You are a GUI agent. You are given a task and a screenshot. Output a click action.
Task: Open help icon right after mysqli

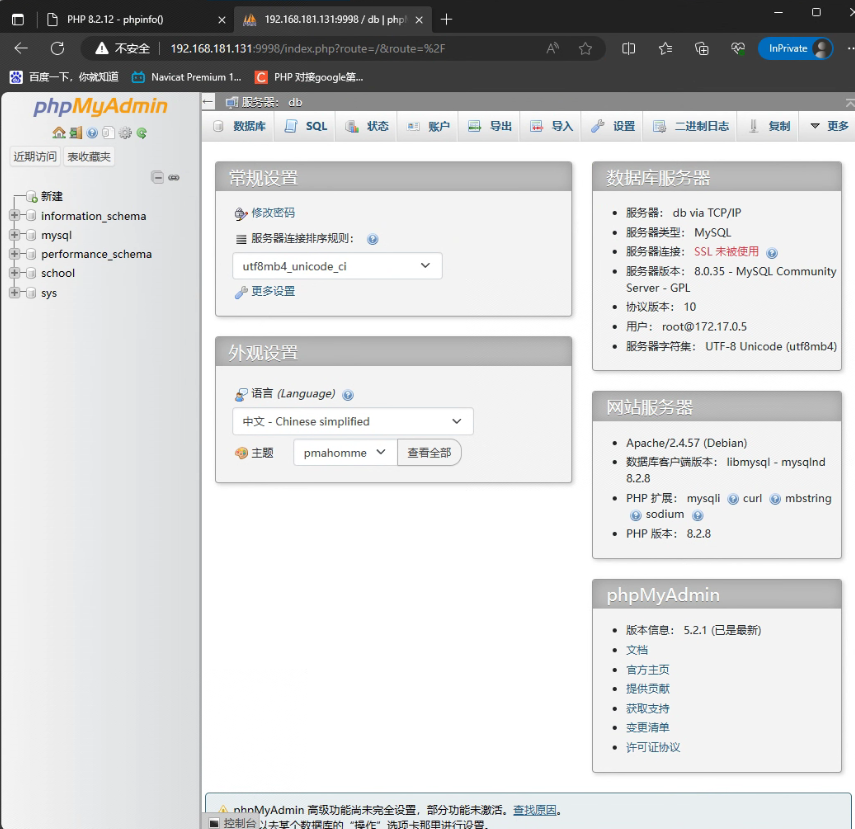[733, 499]
